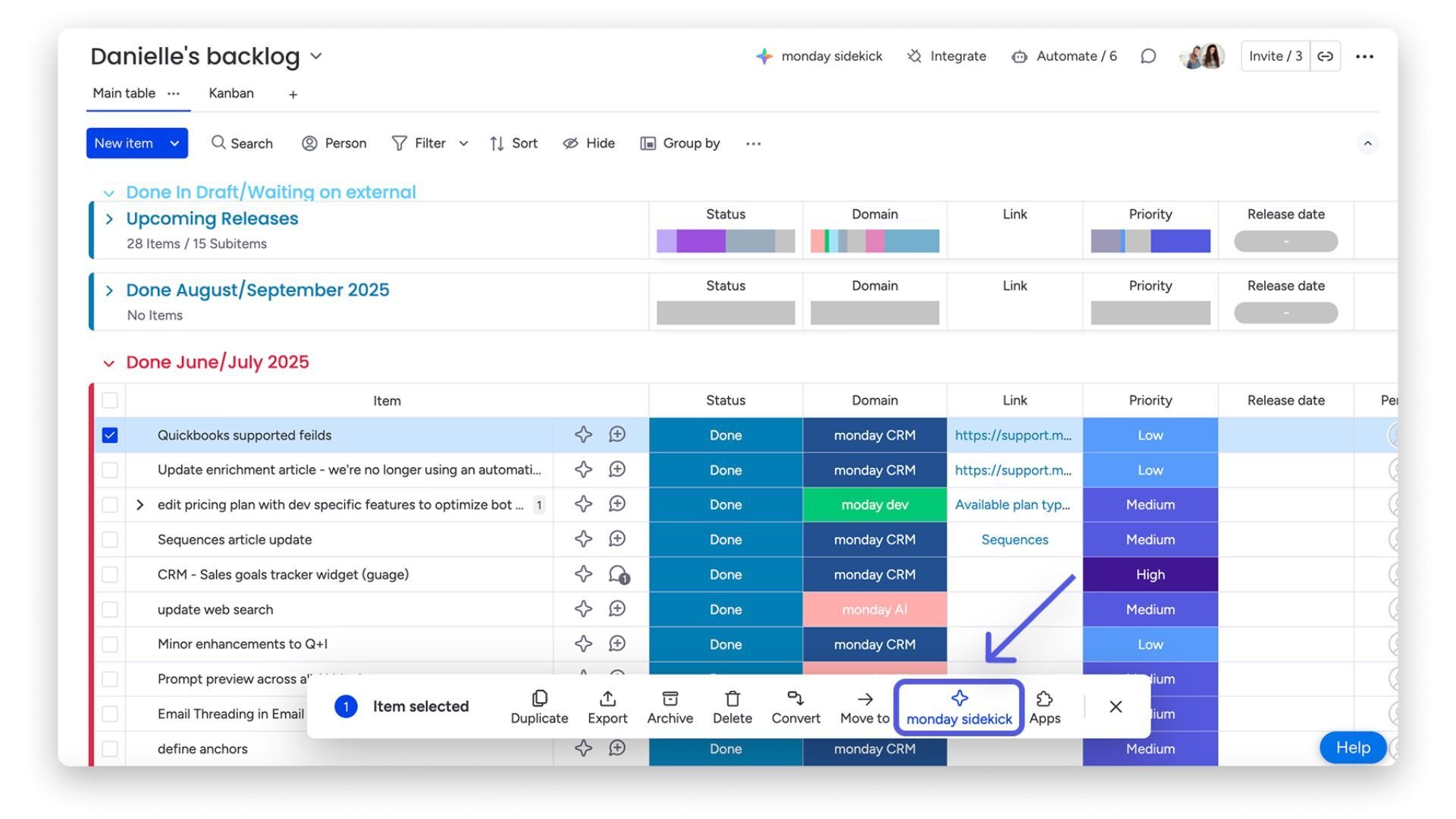Click the moday dev domain cell
This screenshot has height=819, width=1456.
[874, 505]
